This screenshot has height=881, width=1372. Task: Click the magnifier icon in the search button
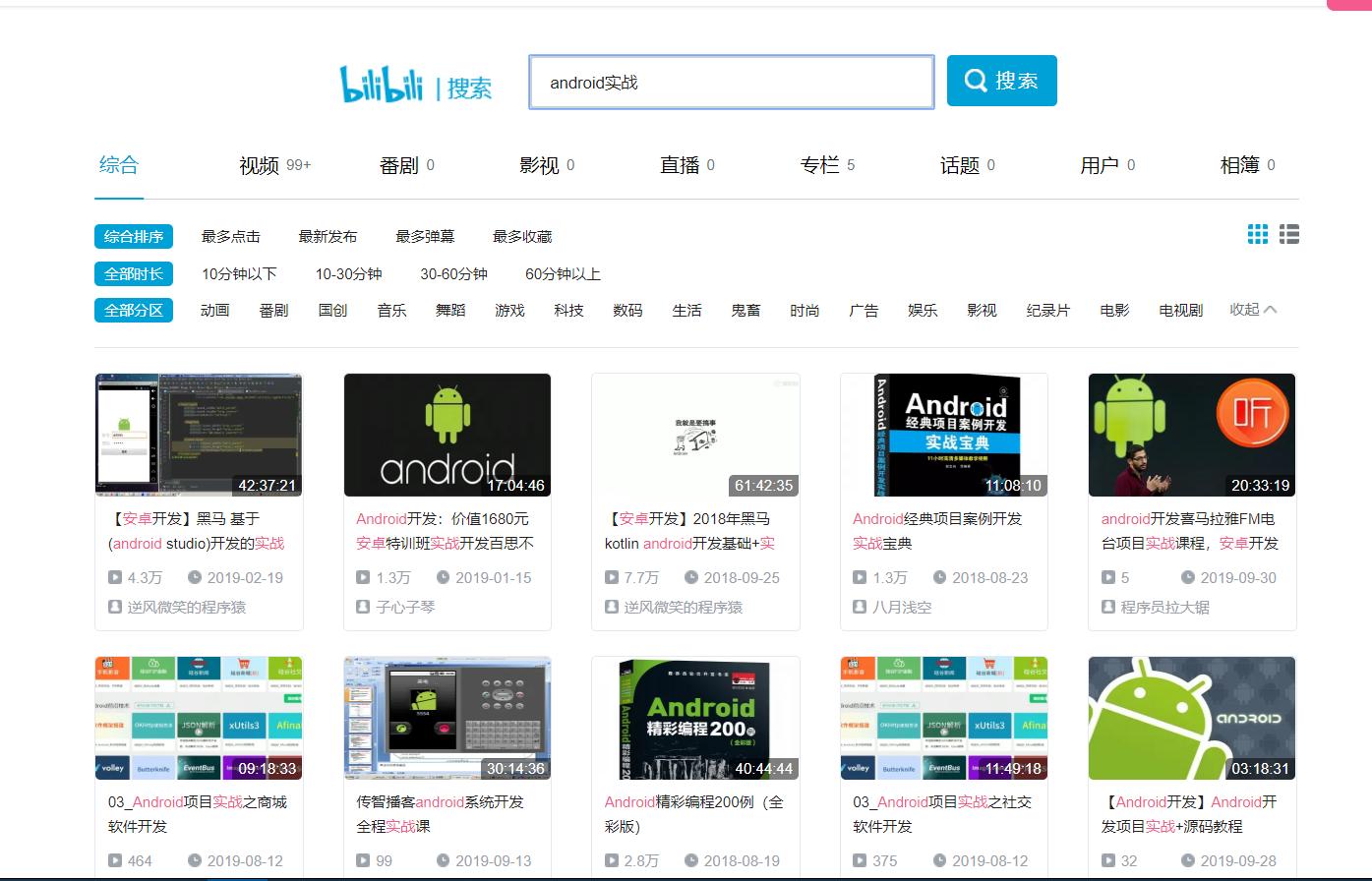[975, 81]
